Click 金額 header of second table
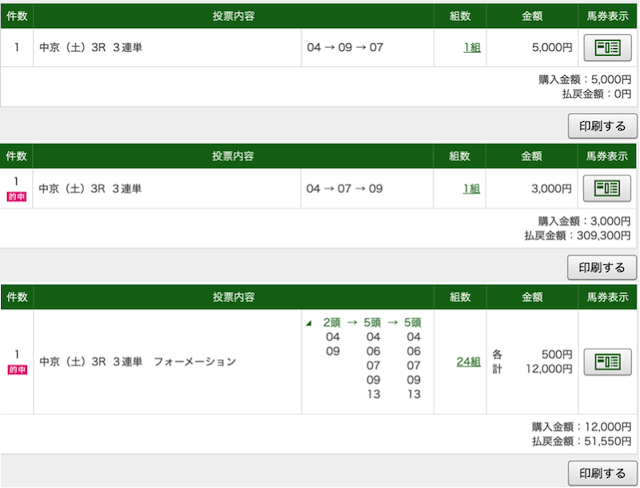This screenshot has height=488, width=640. 531,156
